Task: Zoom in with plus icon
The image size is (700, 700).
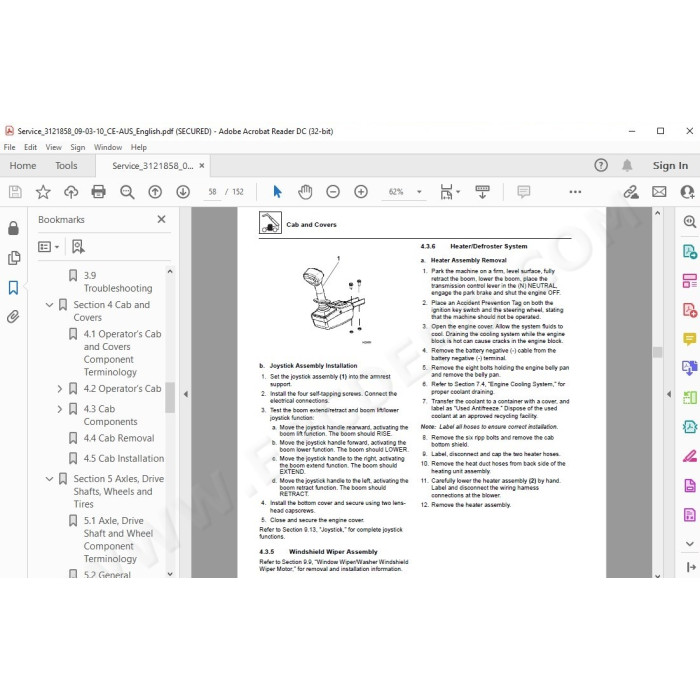Action: [x=361, y=192]
